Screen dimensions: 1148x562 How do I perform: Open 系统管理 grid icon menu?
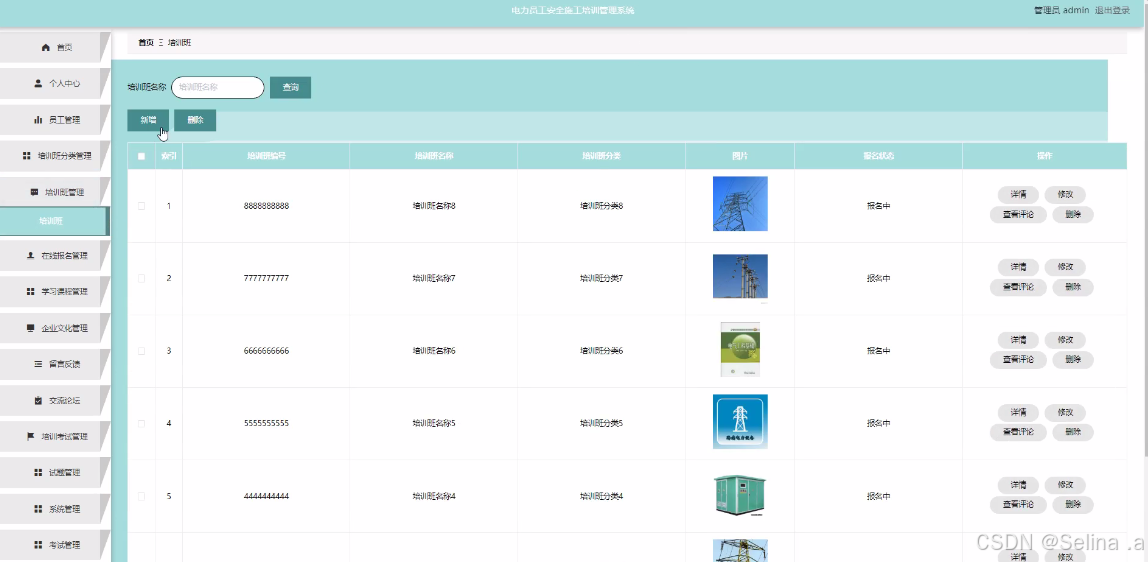(x=55, y=509)
